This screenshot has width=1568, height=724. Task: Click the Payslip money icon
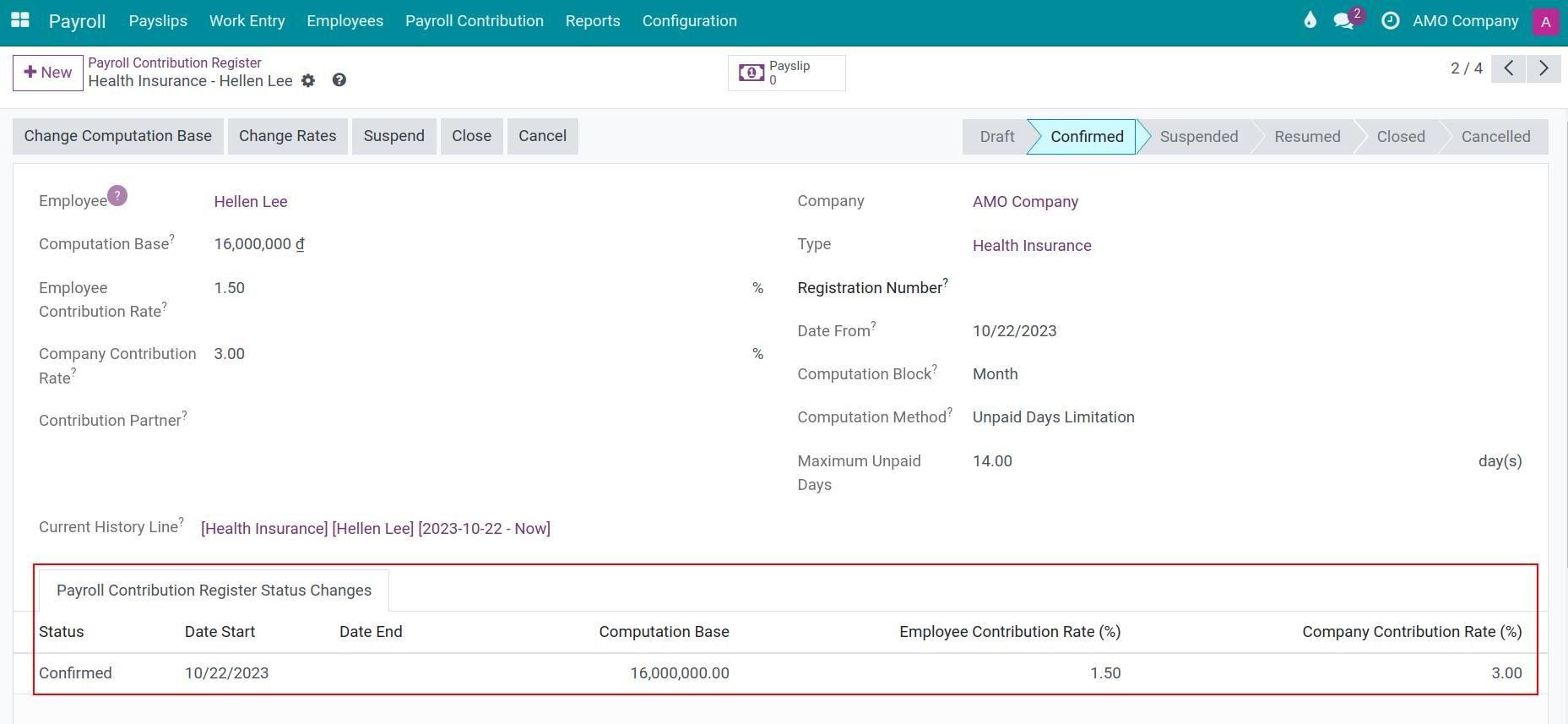(x=751, y=73)
